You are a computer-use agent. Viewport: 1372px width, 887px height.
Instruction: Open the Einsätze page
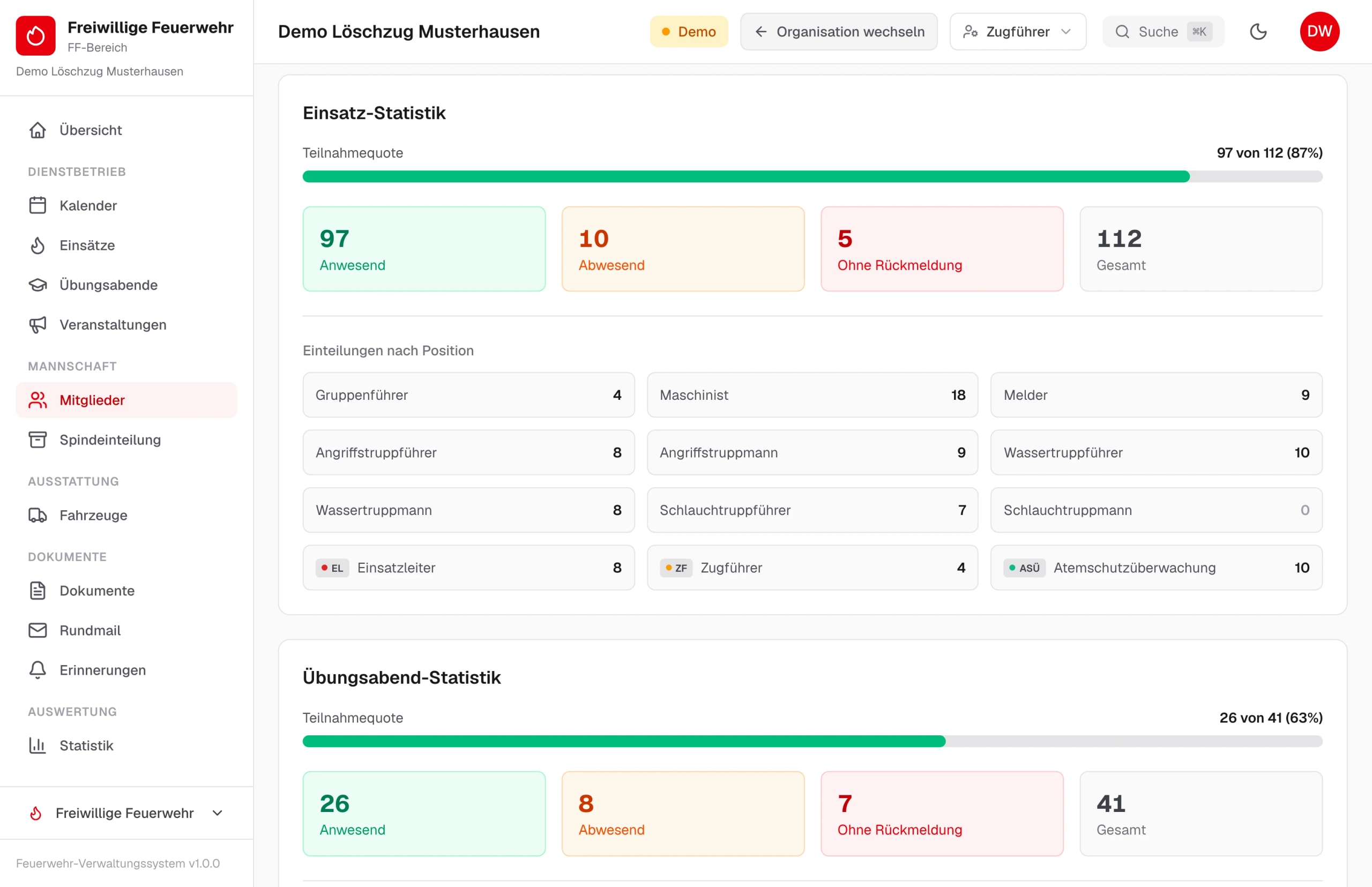point(126,245)
